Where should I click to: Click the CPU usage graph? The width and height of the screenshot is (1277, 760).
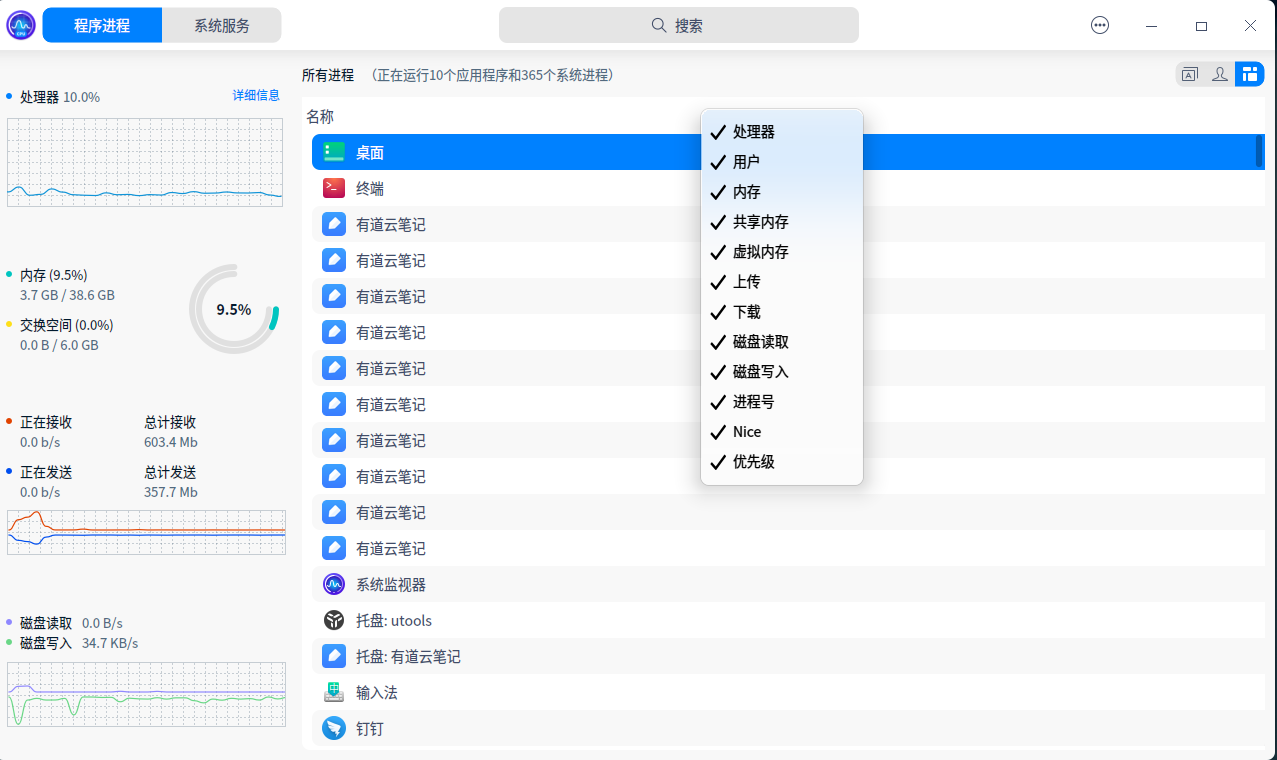(146, 162)
